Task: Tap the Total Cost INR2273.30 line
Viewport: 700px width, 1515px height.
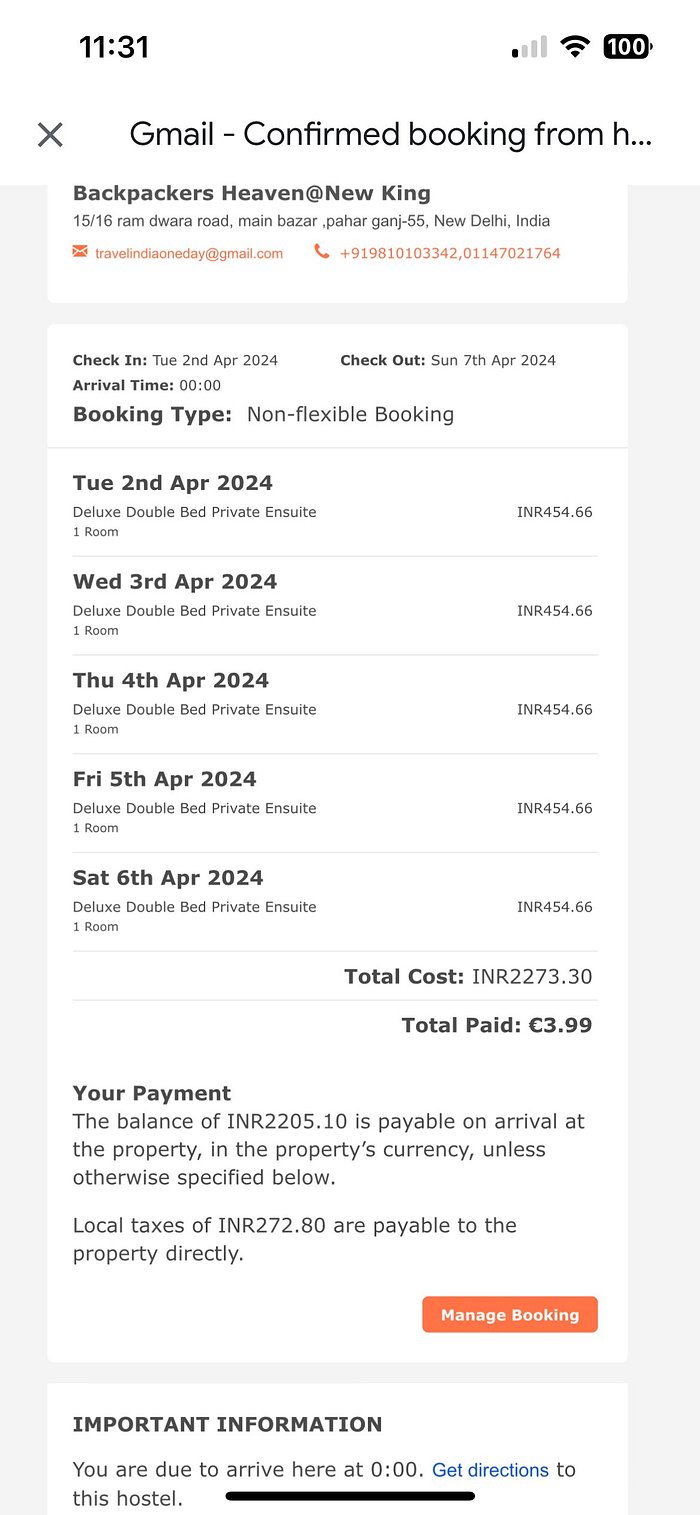Action: [x=468, y=976]
